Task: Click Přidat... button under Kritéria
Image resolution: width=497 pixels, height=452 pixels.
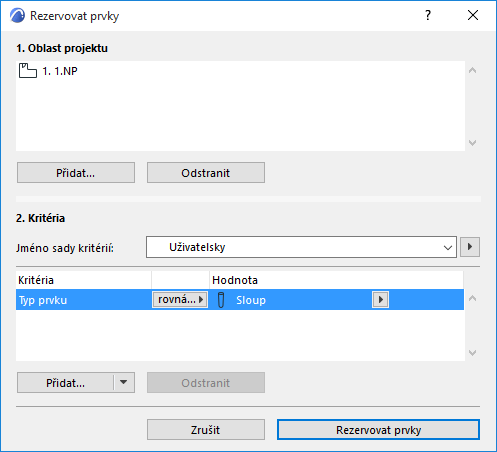Action: [66, 383]
